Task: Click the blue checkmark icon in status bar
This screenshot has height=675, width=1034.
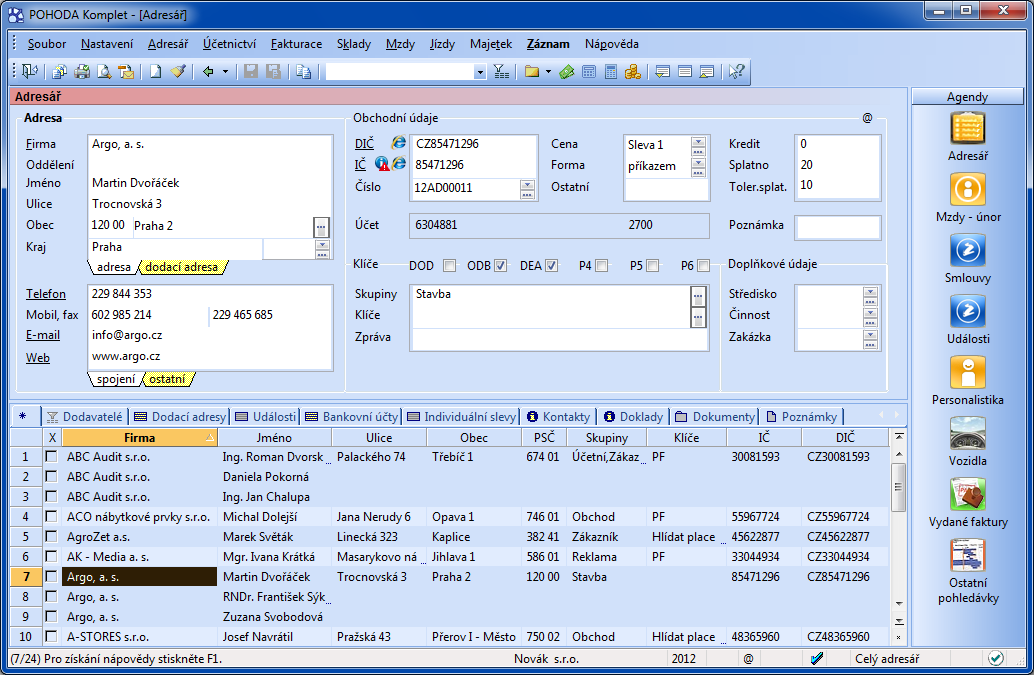Action: click(x=816, y=658)
